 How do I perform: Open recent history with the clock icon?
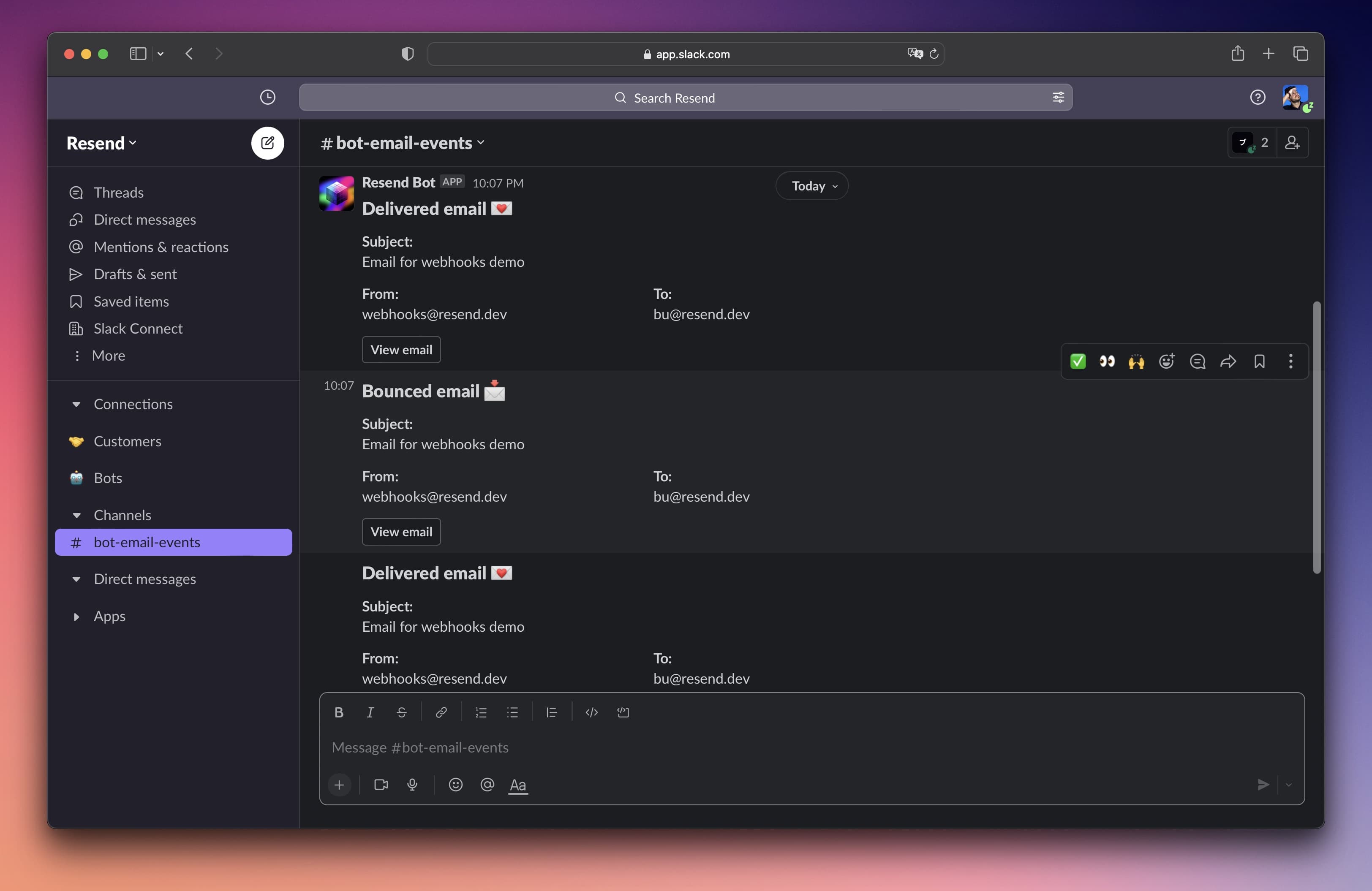point(267,98)
